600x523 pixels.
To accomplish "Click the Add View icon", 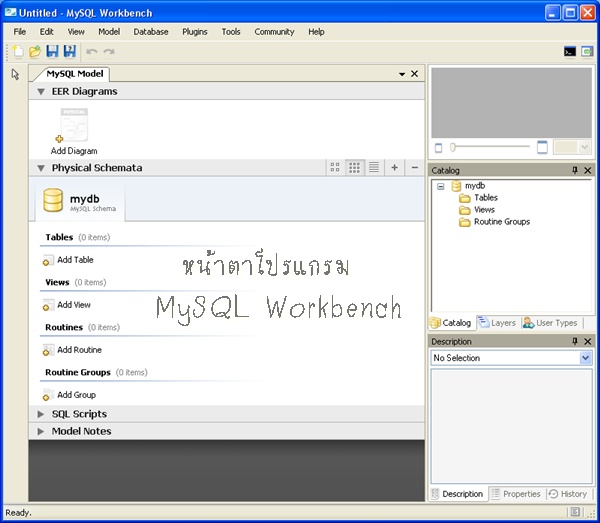I will [x=47, y=305].
